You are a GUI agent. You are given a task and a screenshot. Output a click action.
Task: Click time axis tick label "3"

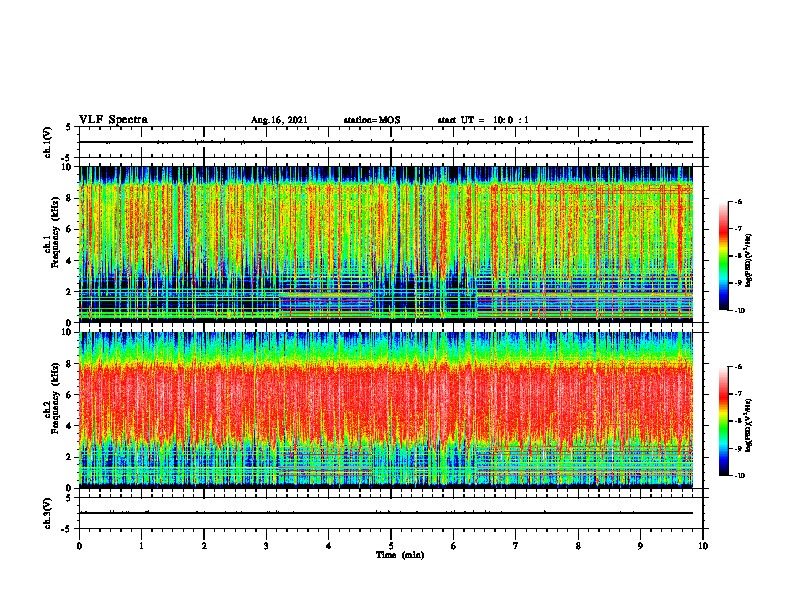pos(266,546)
